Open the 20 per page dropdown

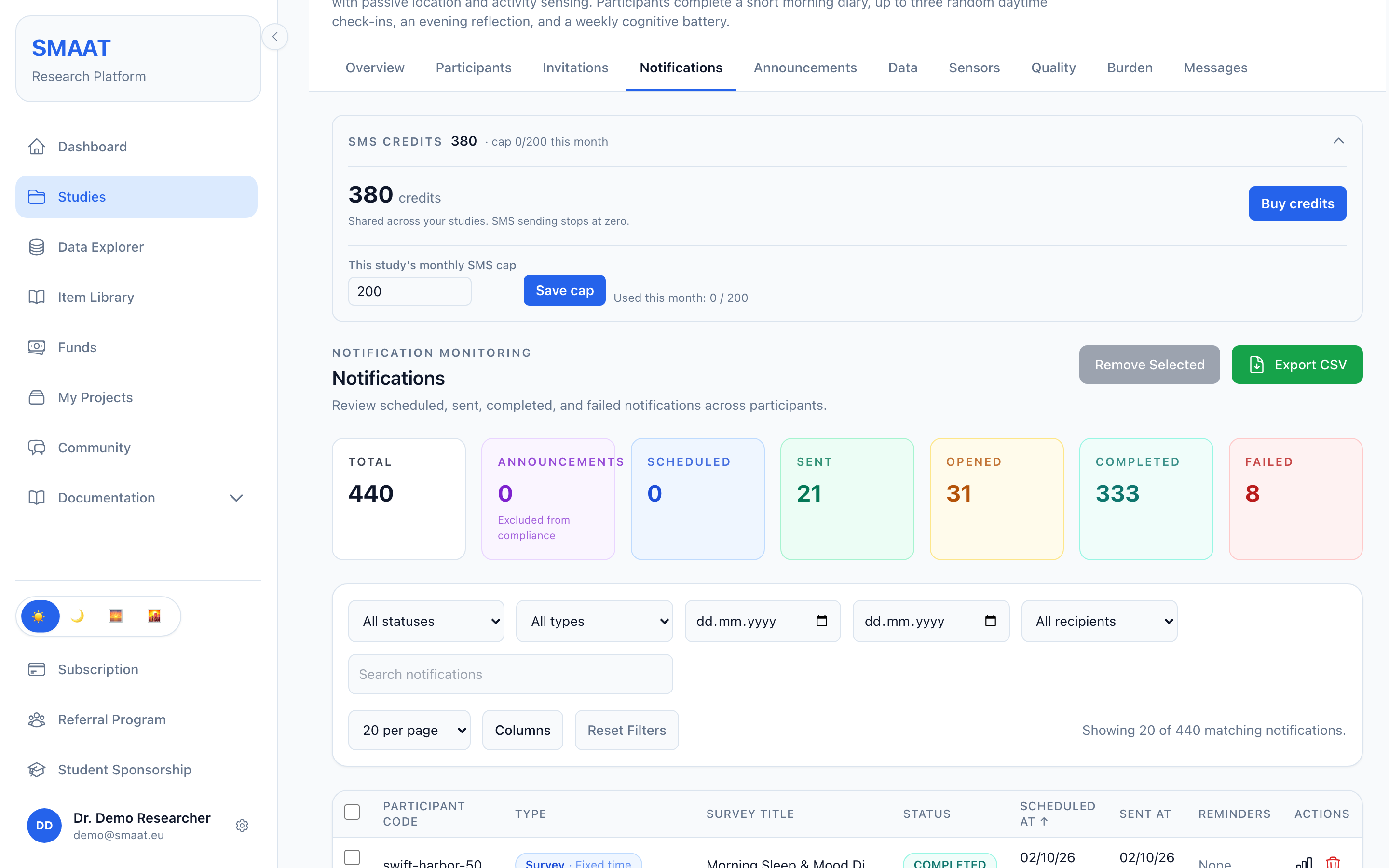coord(409,730)
